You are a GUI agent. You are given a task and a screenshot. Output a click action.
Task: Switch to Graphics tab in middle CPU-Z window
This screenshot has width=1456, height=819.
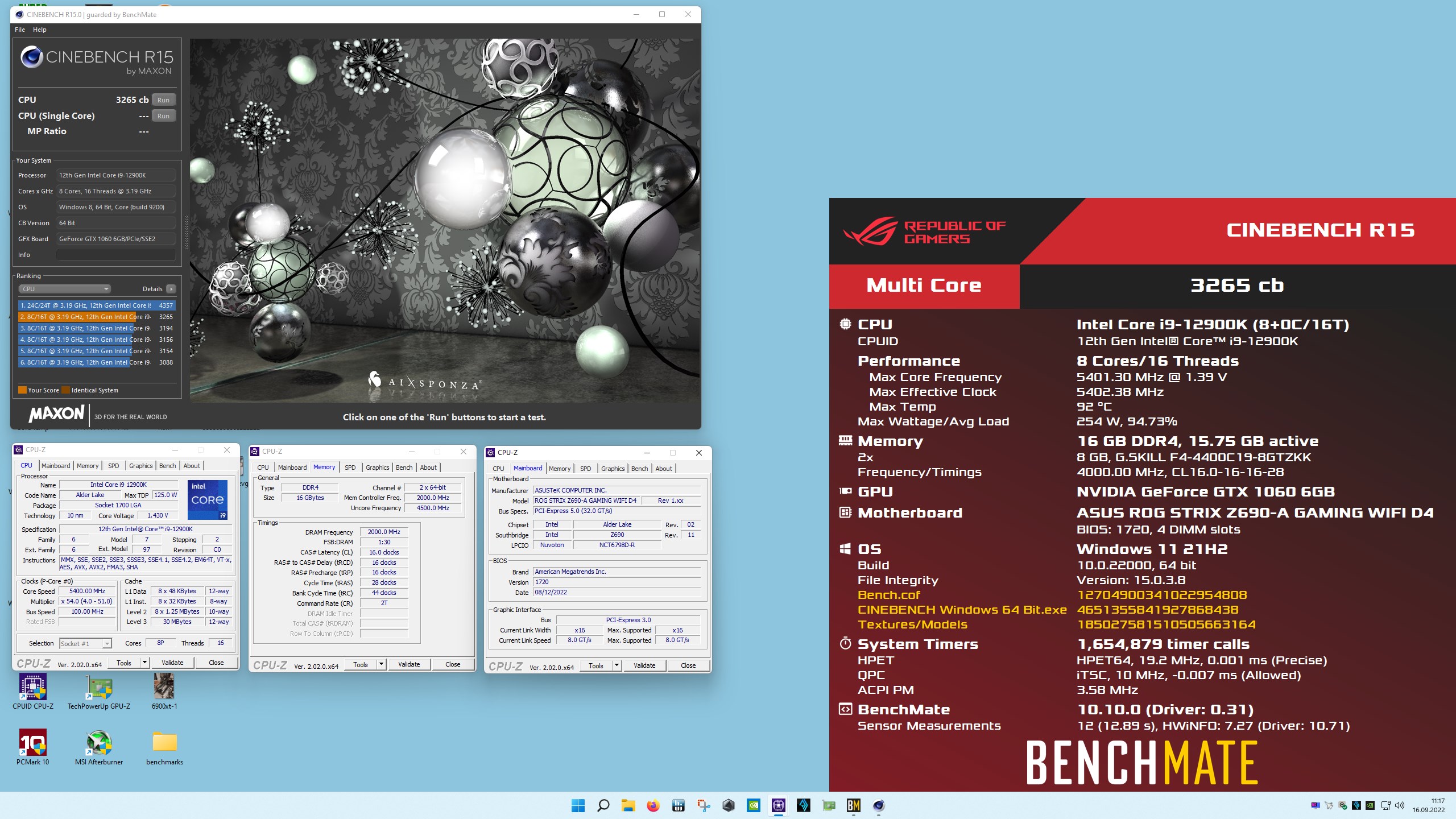tap(378, 468)
